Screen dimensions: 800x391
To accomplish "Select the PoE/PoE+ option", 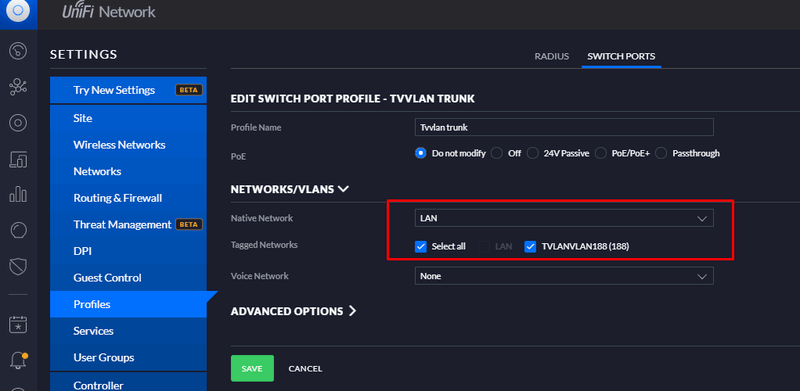I will (601, 153).
